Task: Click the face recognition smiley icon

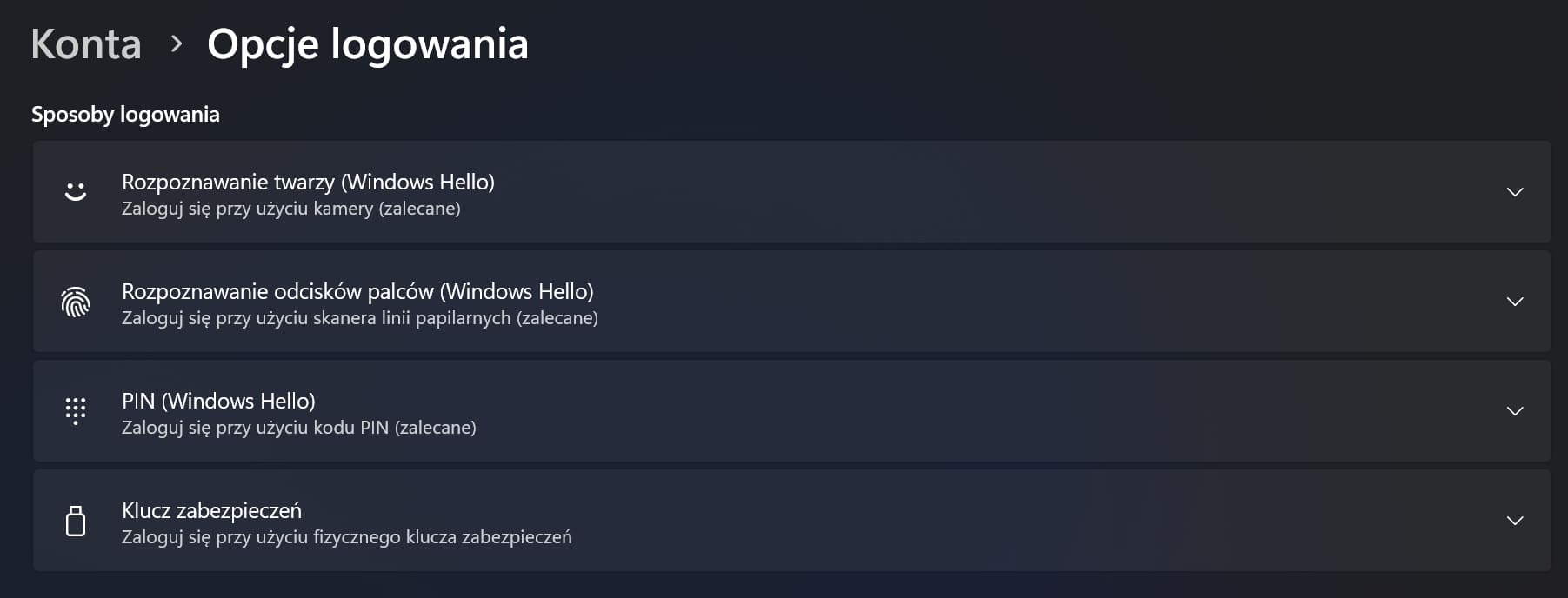Action: click(76, 191)
